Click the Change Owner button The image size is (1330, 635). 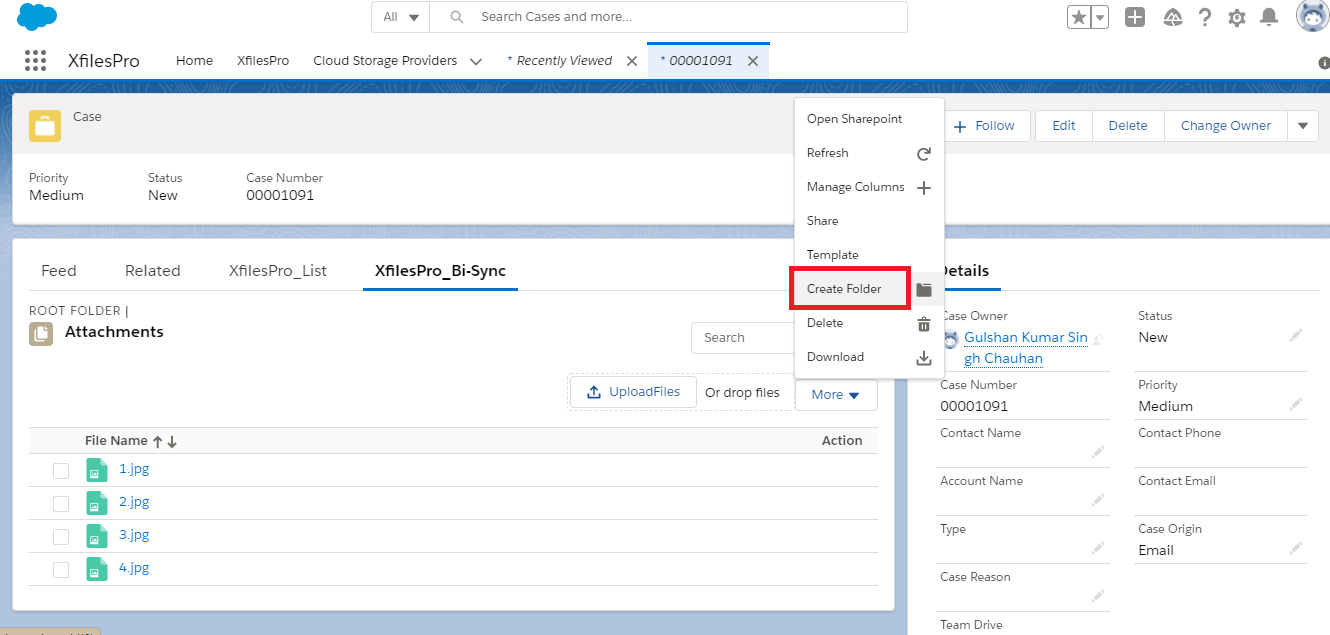(1226, 126)
